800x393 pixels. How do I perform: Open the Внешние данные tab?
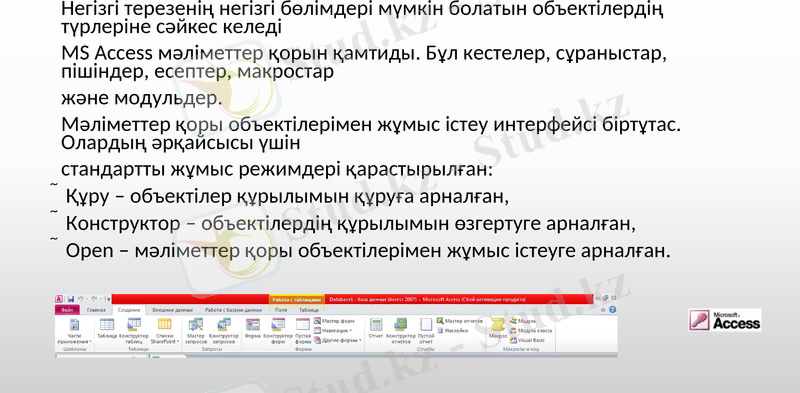[x=172, y=310]
